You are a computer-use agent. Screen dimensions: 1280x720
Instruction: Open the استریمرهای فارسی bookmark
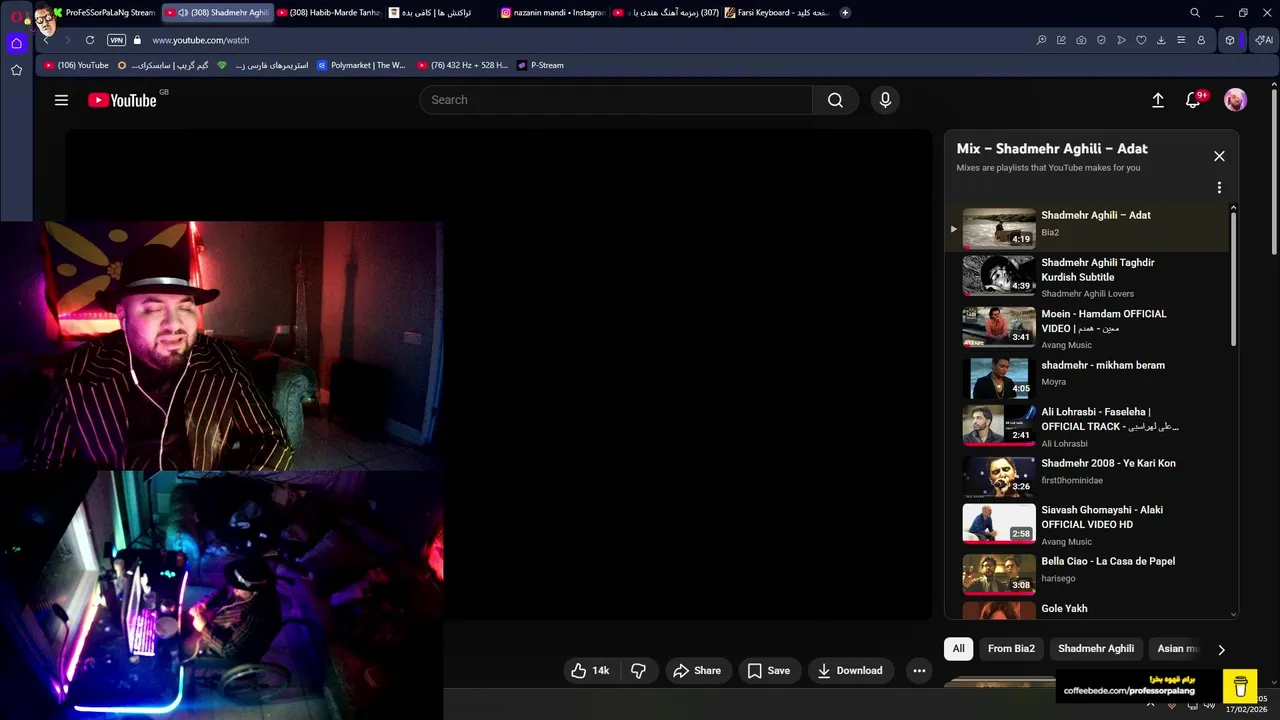pyautogui.click(x=263, y=65)
